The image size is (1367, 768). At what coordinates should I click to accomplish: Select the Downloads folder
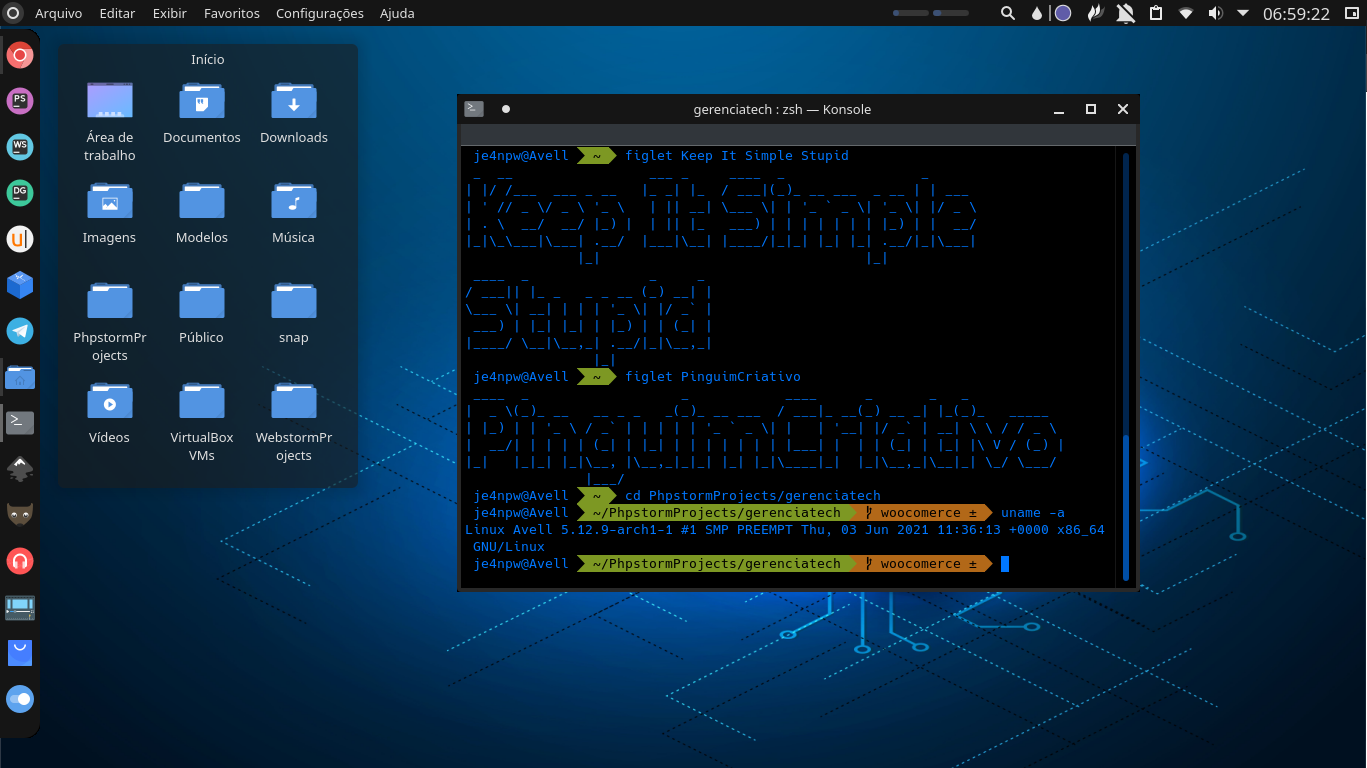click(x=294, y=113)
